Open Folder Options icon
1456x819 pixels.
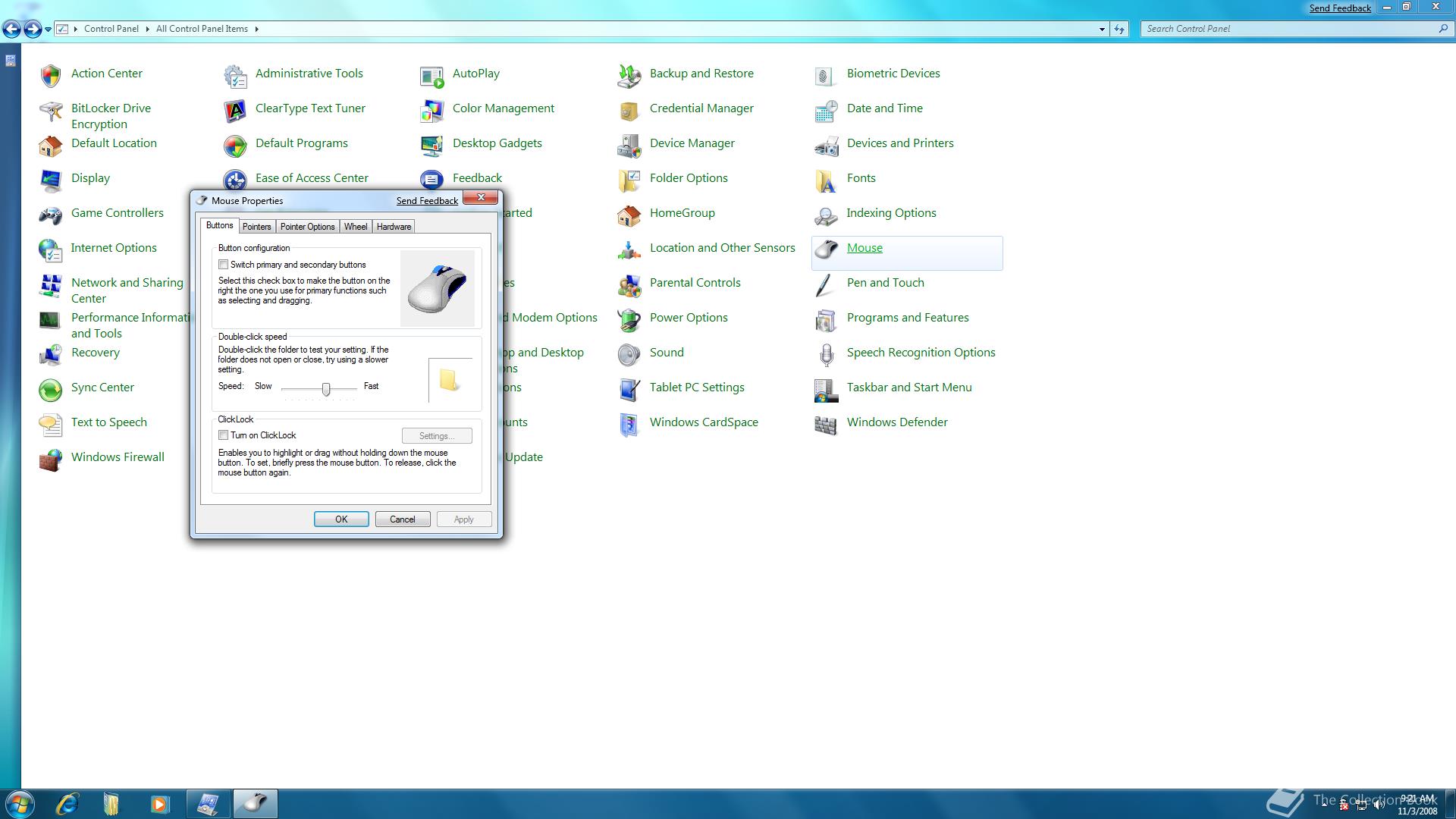tap(629, 180)
